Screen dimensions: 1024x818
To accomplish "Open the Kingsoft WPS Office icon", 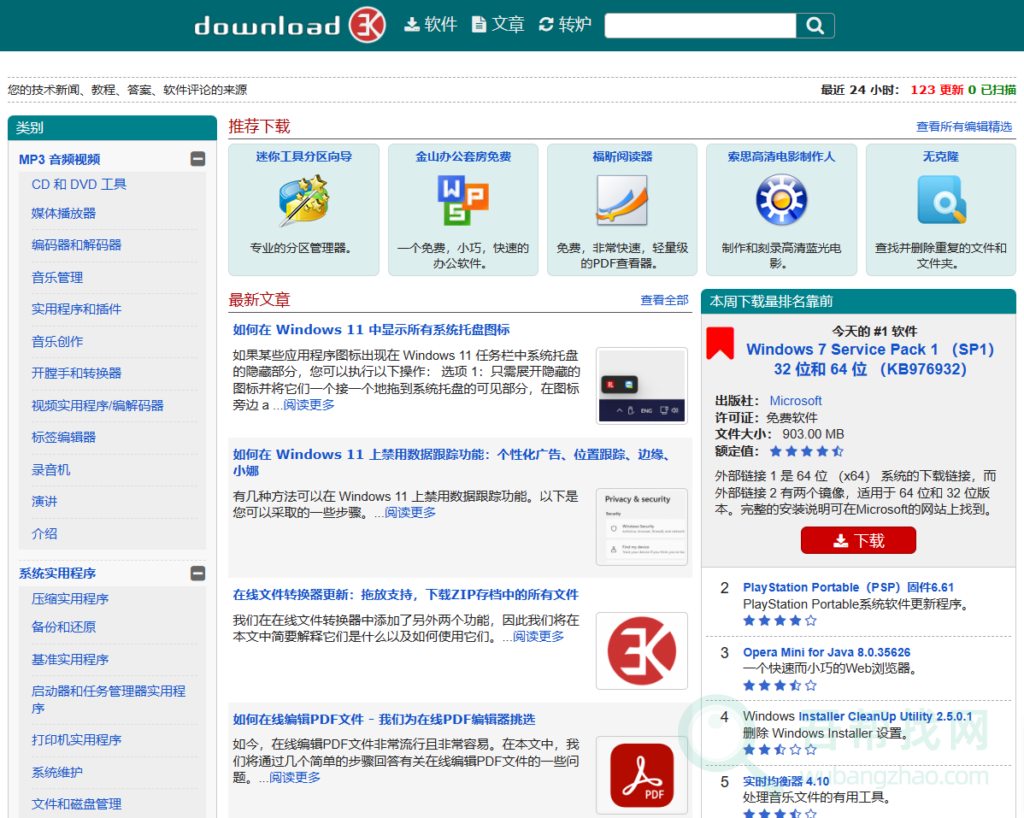I will point(463,201).
